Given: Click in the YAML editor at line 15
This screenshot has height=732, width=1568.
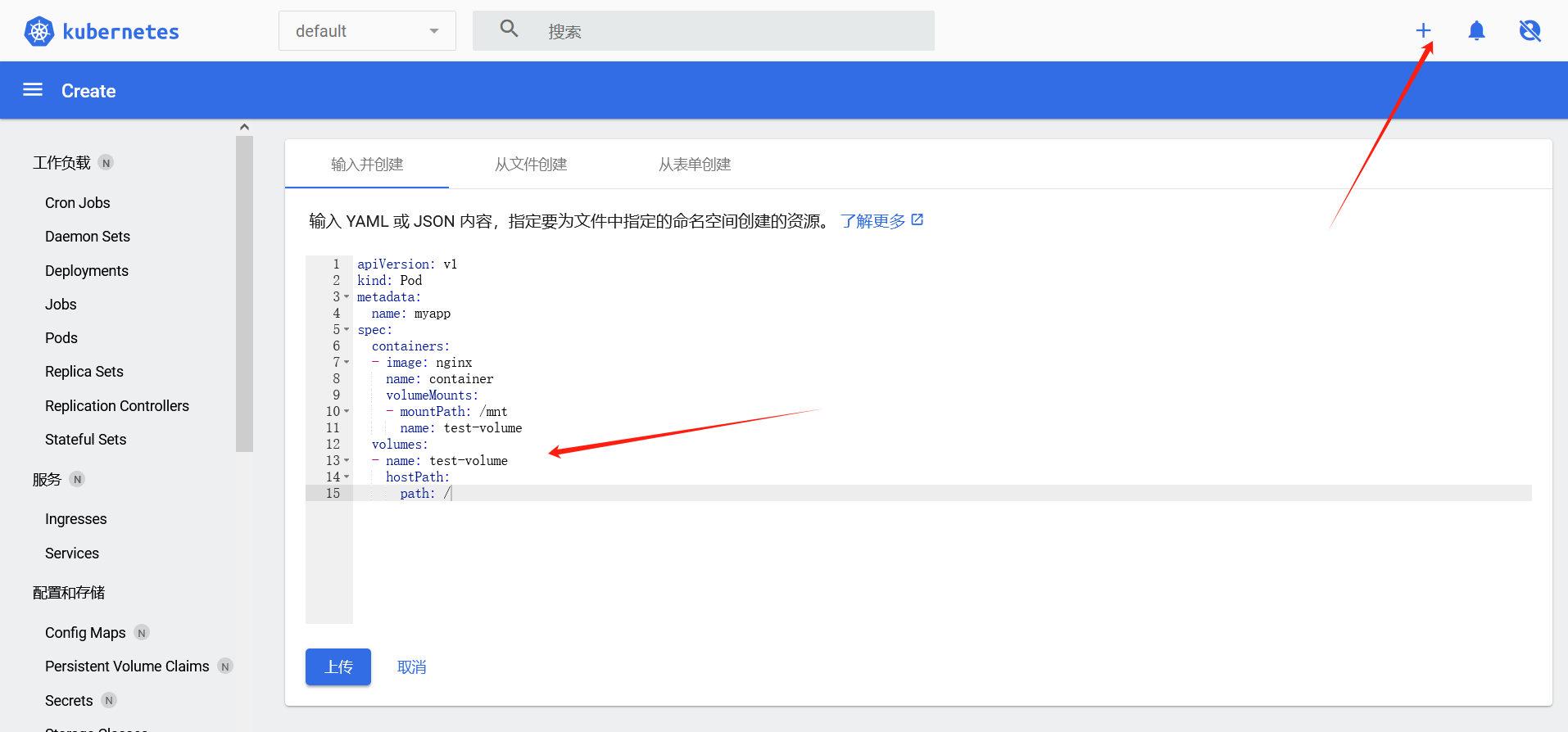Looking at the screenshot, I should 942,493.
